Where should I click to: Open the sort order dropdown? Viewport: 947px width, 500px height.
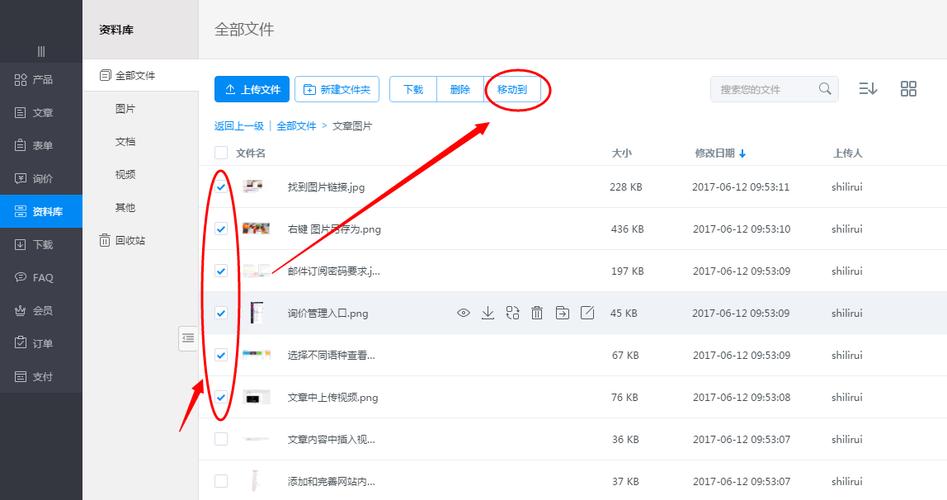point(867,89)
